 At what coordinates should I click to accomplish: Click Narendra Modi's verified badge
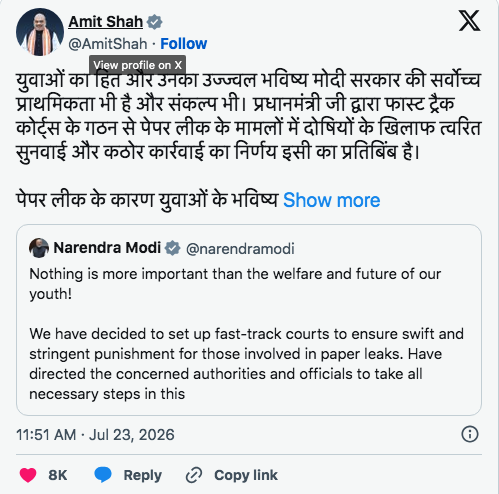point(173,248)
